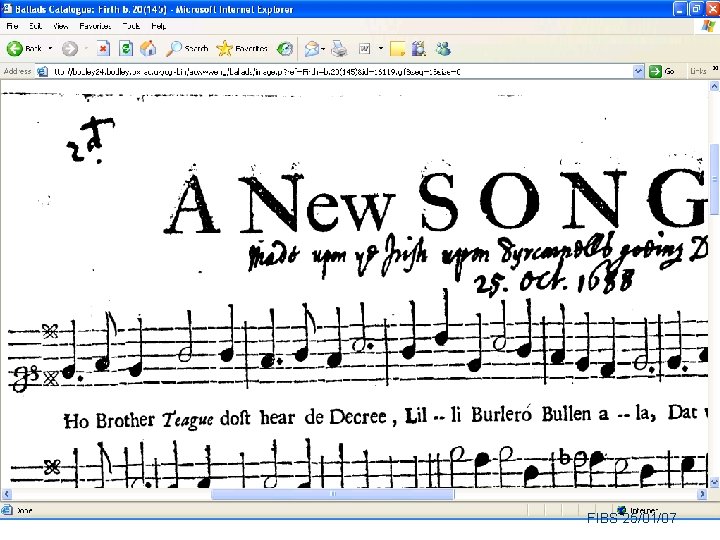Click the horizontal scrollbar right arrow
Screen dimensions: 720x540
pos(702,494)
